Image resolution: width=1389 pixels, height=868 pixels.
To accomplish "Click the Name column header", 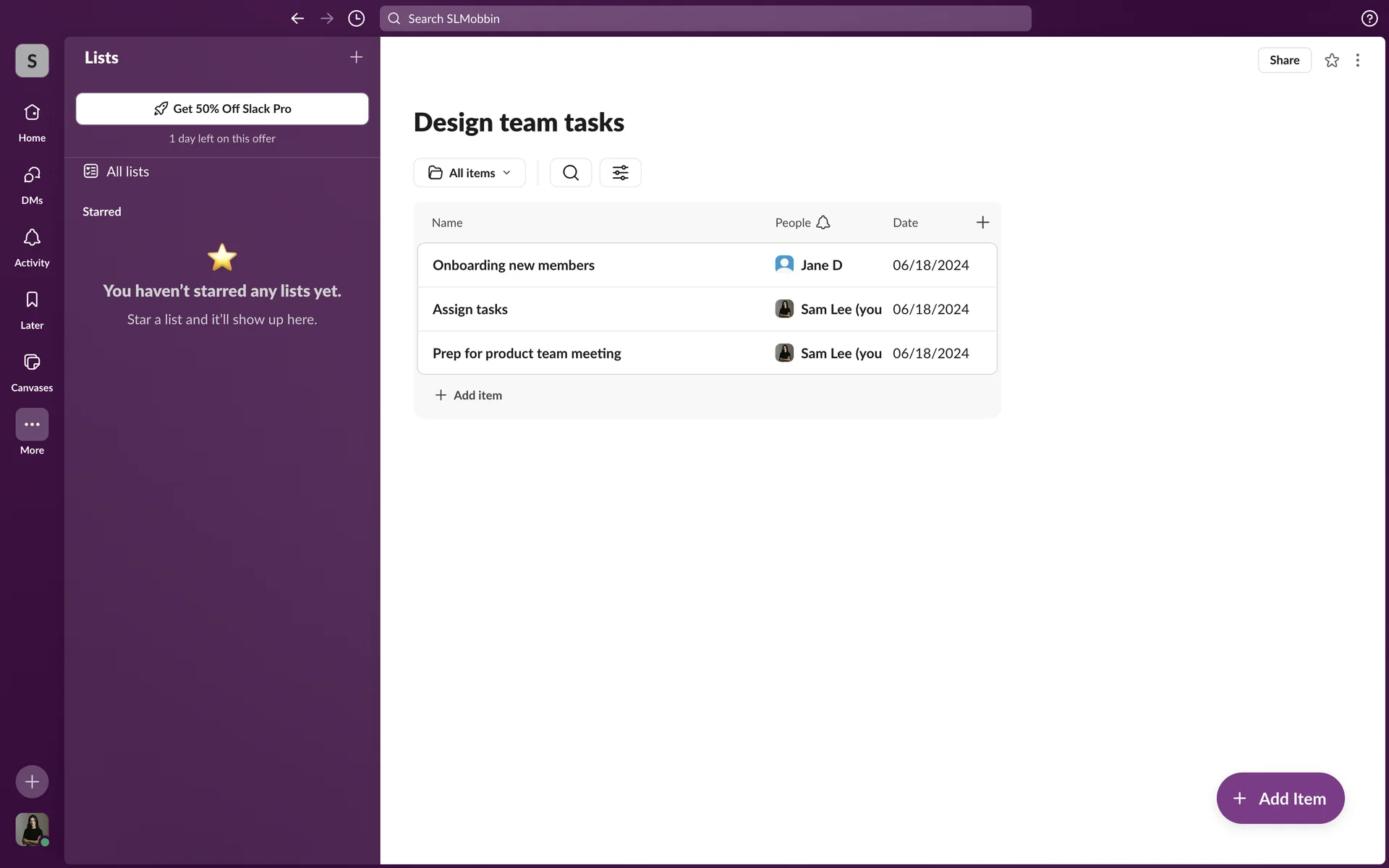I will [447, 223].
